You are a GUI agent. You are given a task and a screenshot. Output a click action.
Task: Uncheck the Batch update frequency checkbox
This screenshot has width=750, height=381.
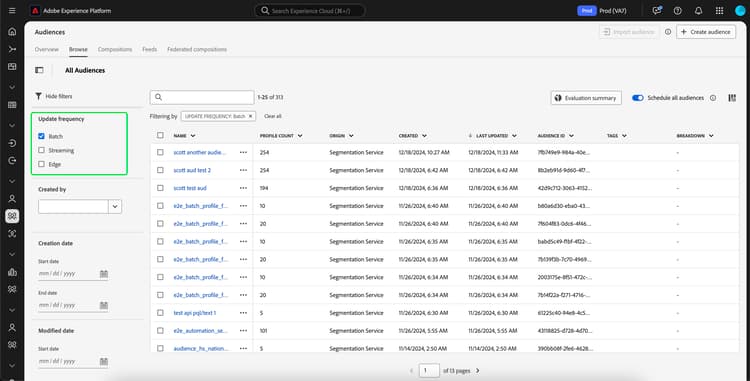[x=42, y=136]
